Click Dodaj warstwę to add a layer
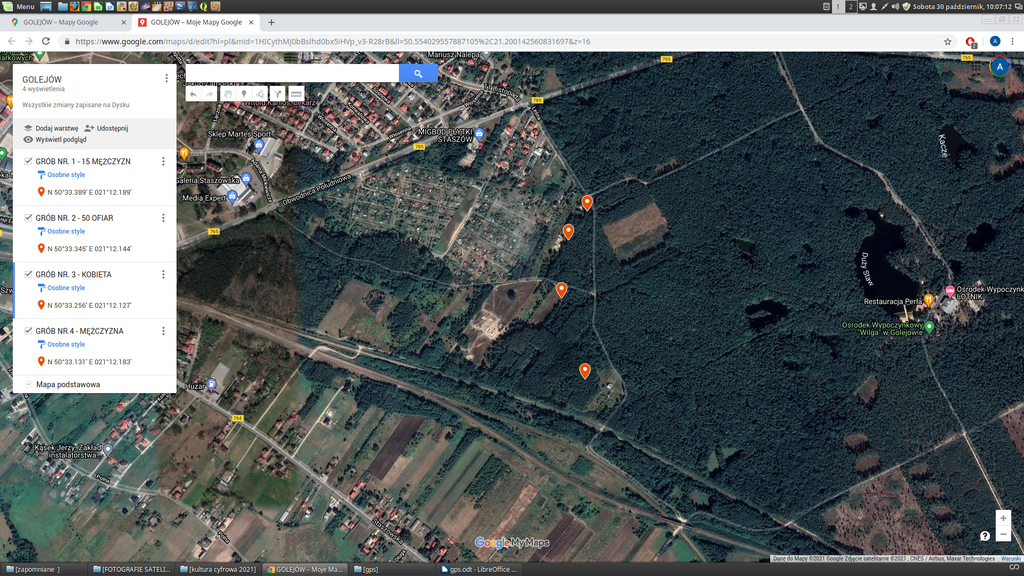Image resolution: width=1024 pixels, height=576 pixels. coord(51,128)
